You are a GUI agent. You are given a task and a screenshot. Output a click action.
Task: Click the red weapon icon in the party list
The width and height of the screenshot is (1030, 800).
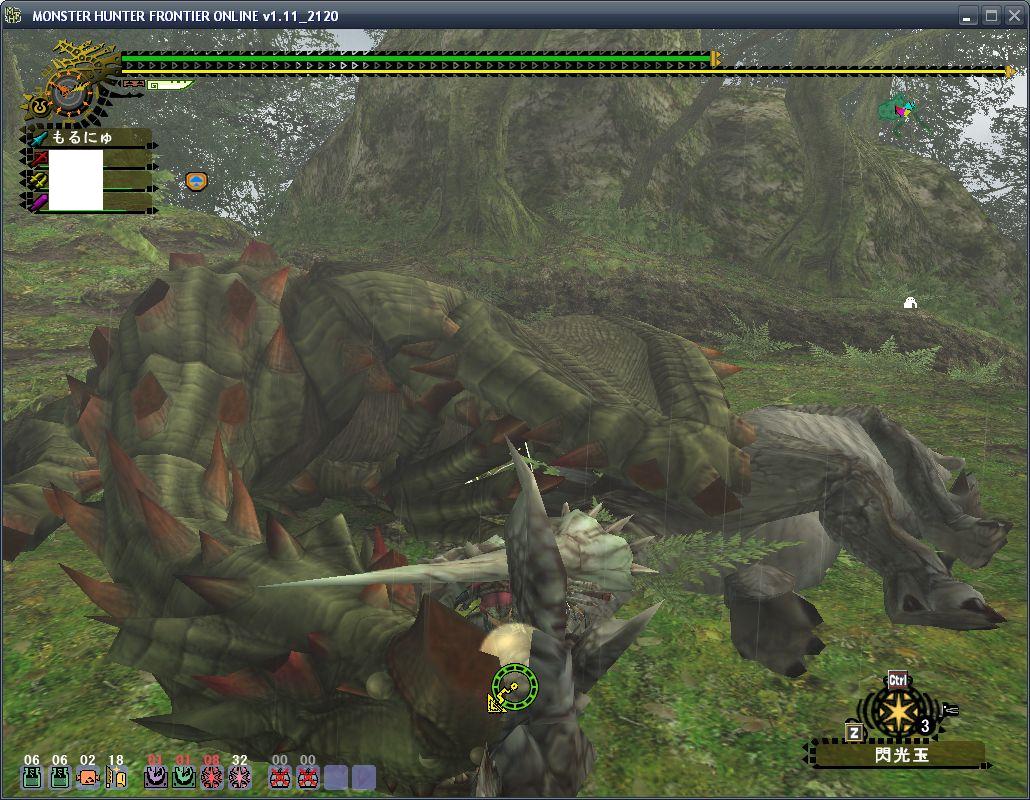40,158
